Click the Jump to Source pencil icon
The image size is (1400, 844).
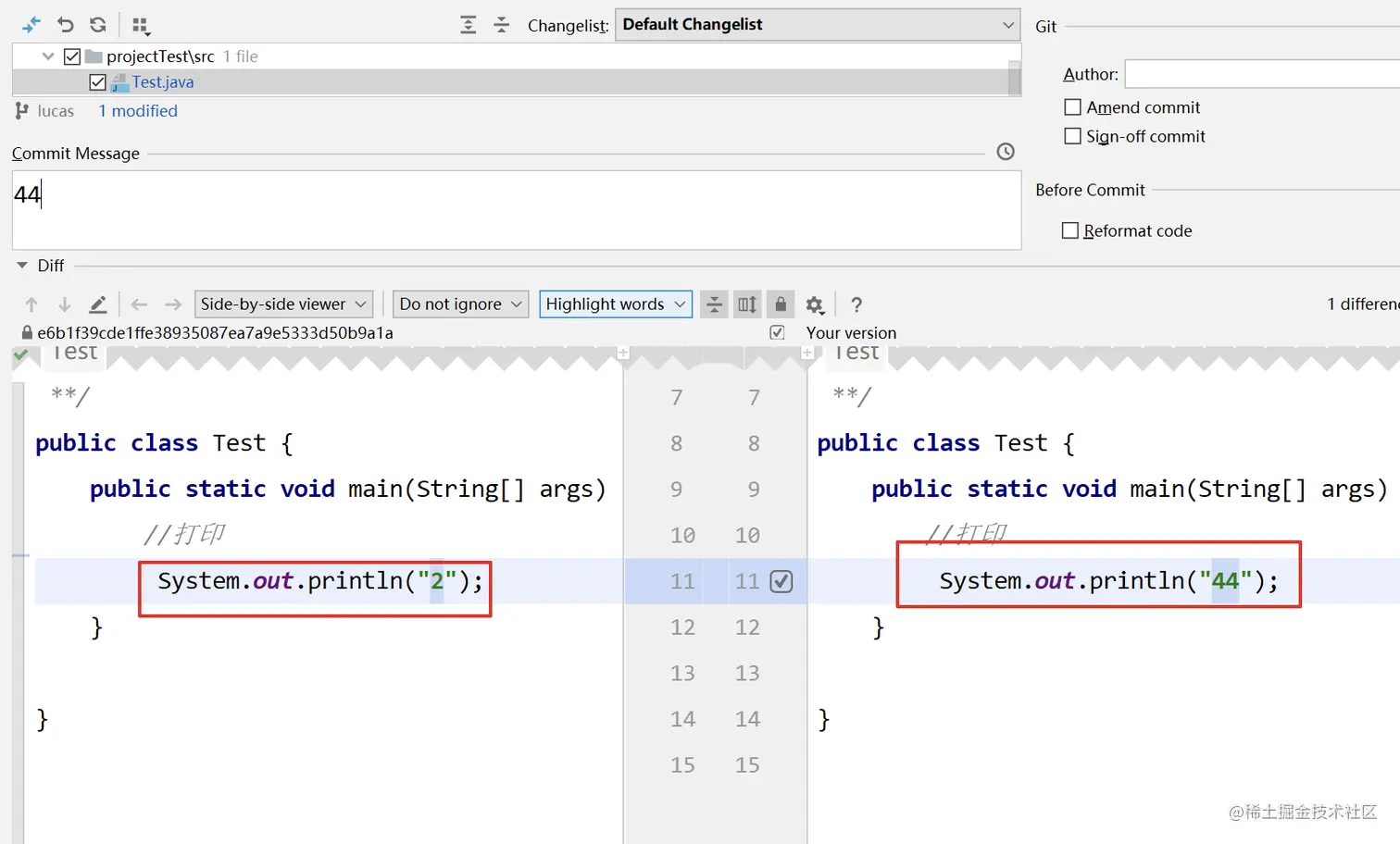tap(97, 304)
